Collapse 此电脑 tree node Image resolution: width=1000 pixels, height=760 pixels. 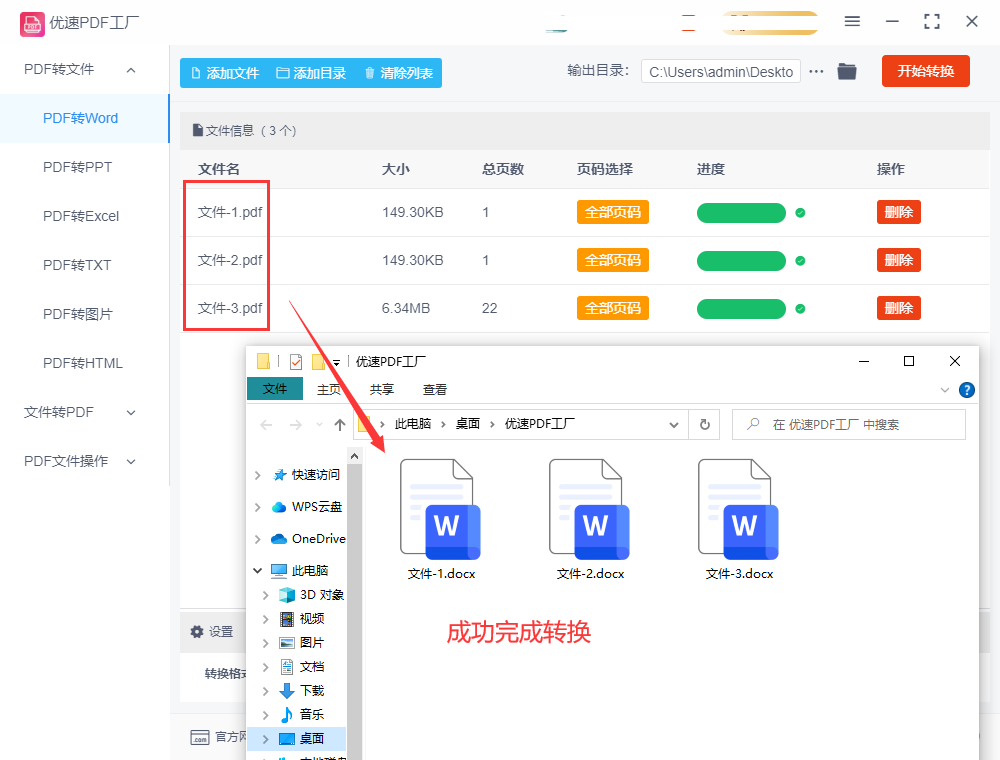click(x=257, y=571)
